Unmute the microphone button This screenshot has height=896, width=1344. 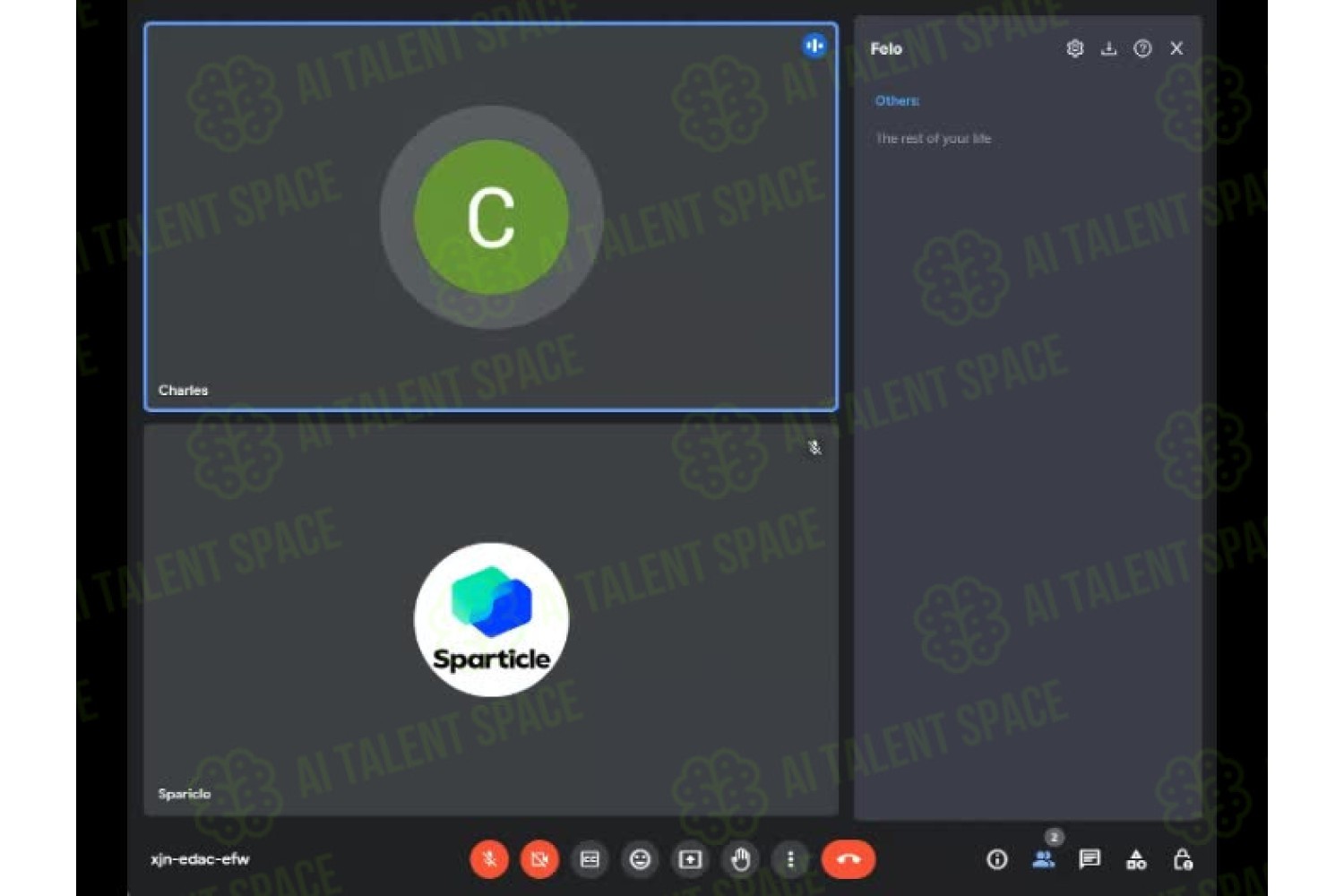click(489, 859)
